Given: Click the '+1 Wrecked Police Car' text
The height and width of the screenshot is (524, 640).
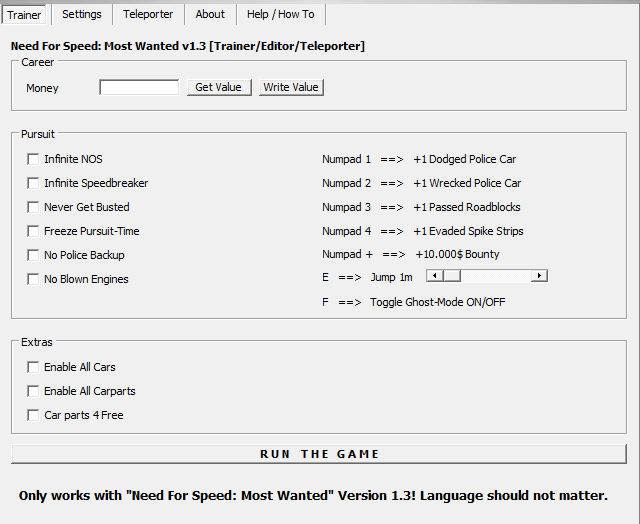Looking at the screenshot, I should 467,183.
